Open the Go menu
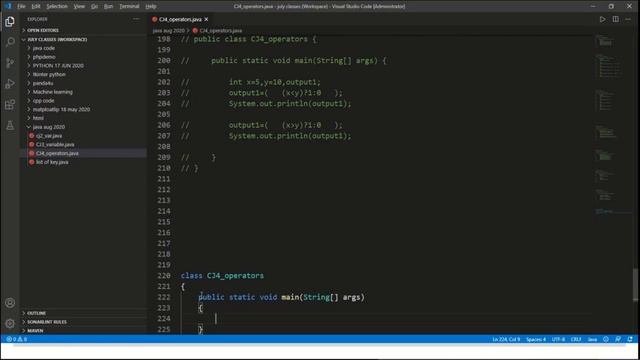This screenshot has width=640, height=360. click(x=94, y=6)
